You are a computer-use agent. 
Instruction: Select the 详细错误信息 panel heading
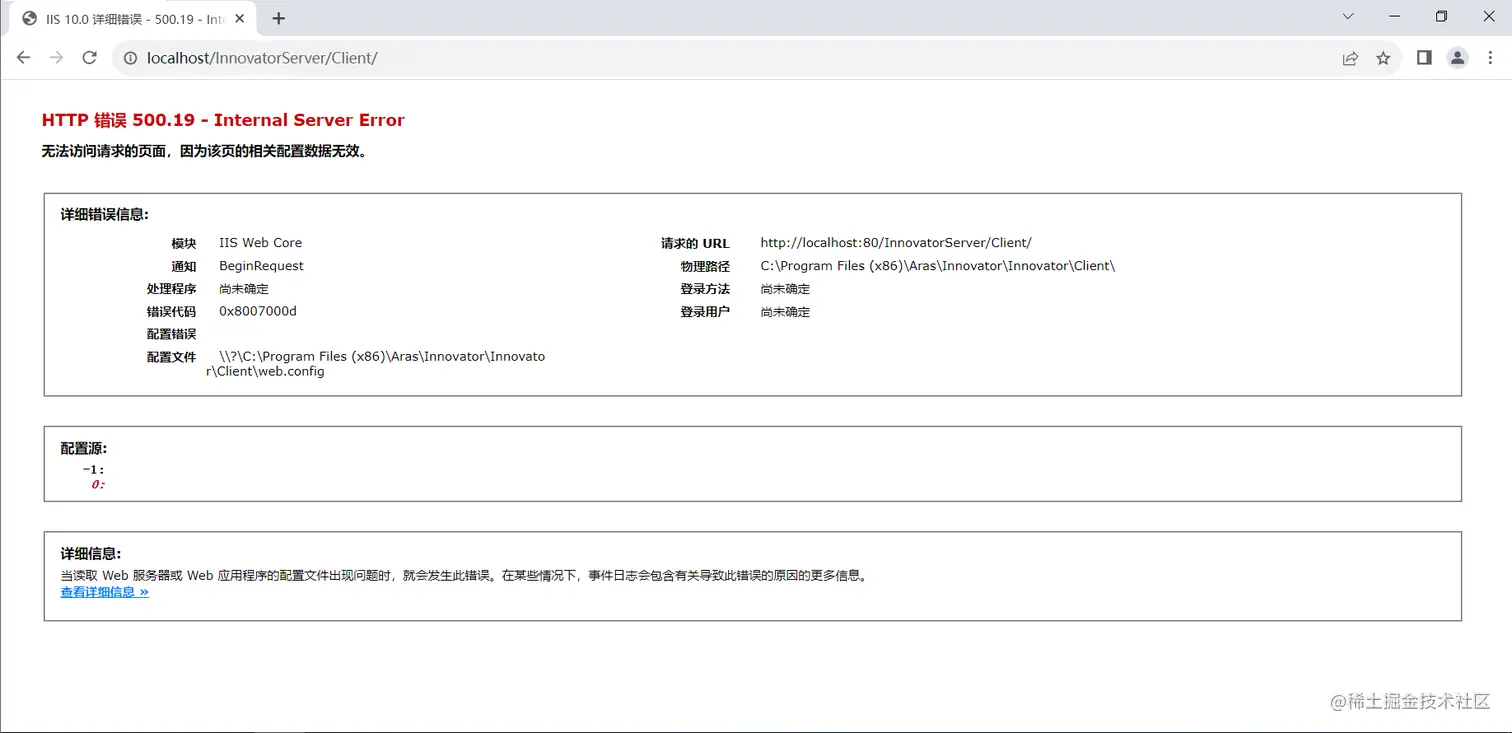point(105,214)
